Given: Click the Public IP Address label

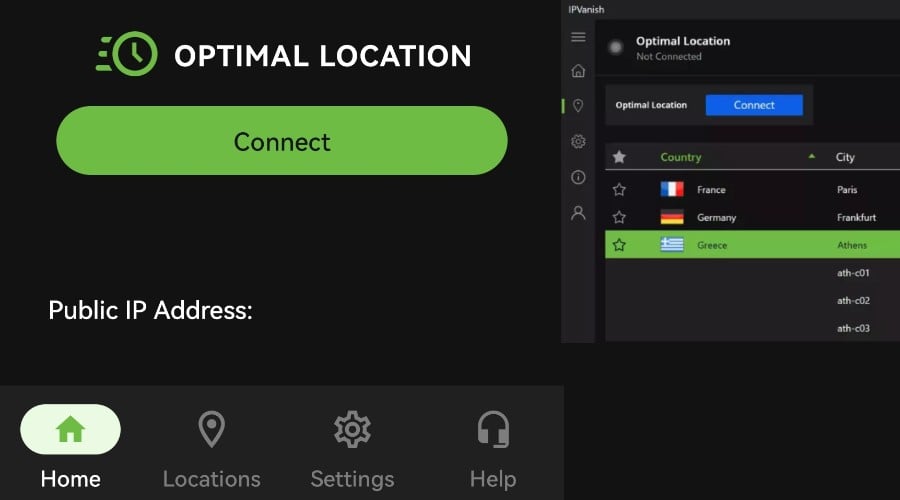Looking at the screenshot, I should (x=150, y=311).
